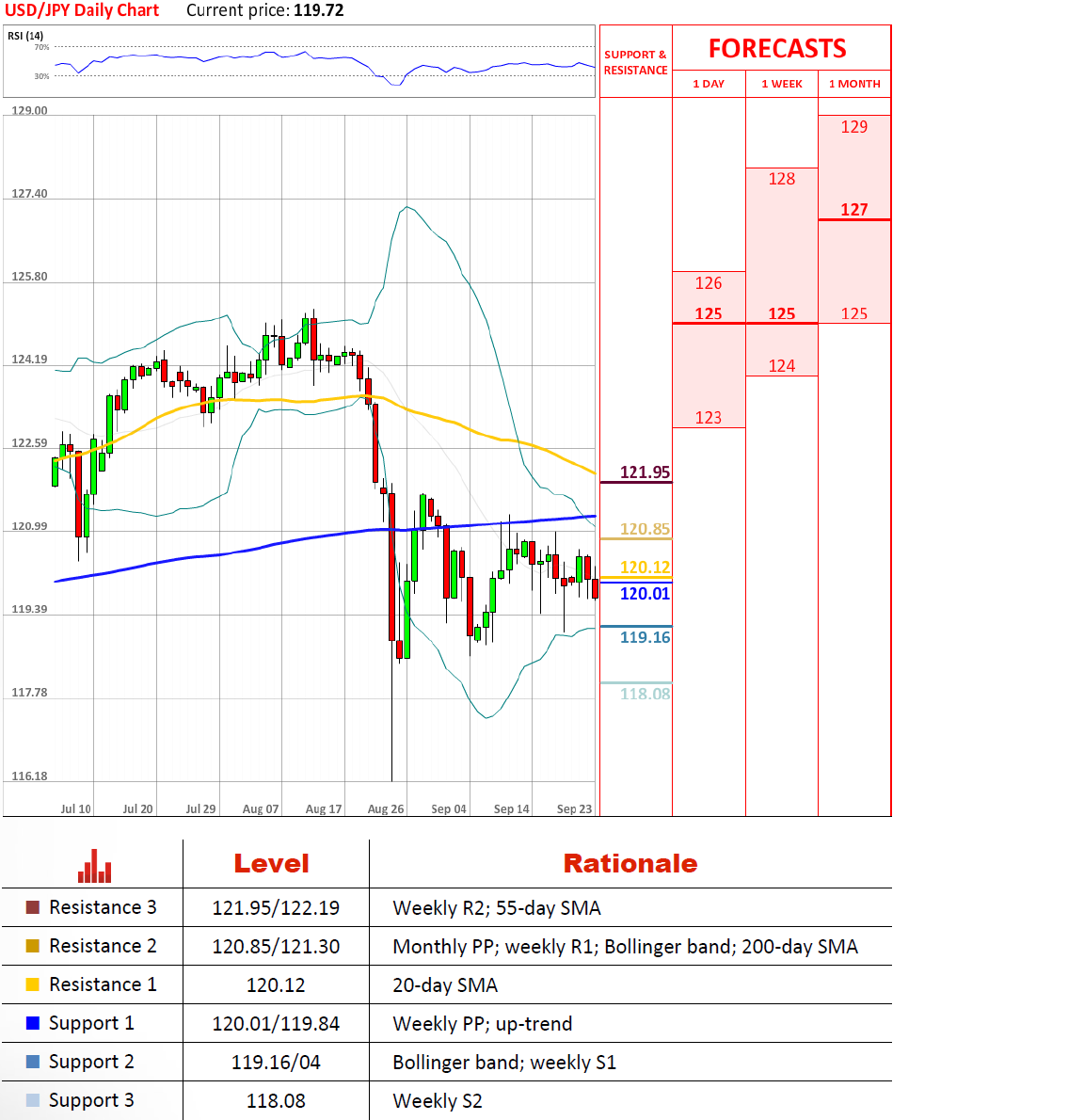The width and height of the screenshot is (1084, 1120).
Task: Select the 1 MONTH forecast column header
Action: (x=854, y=84)
